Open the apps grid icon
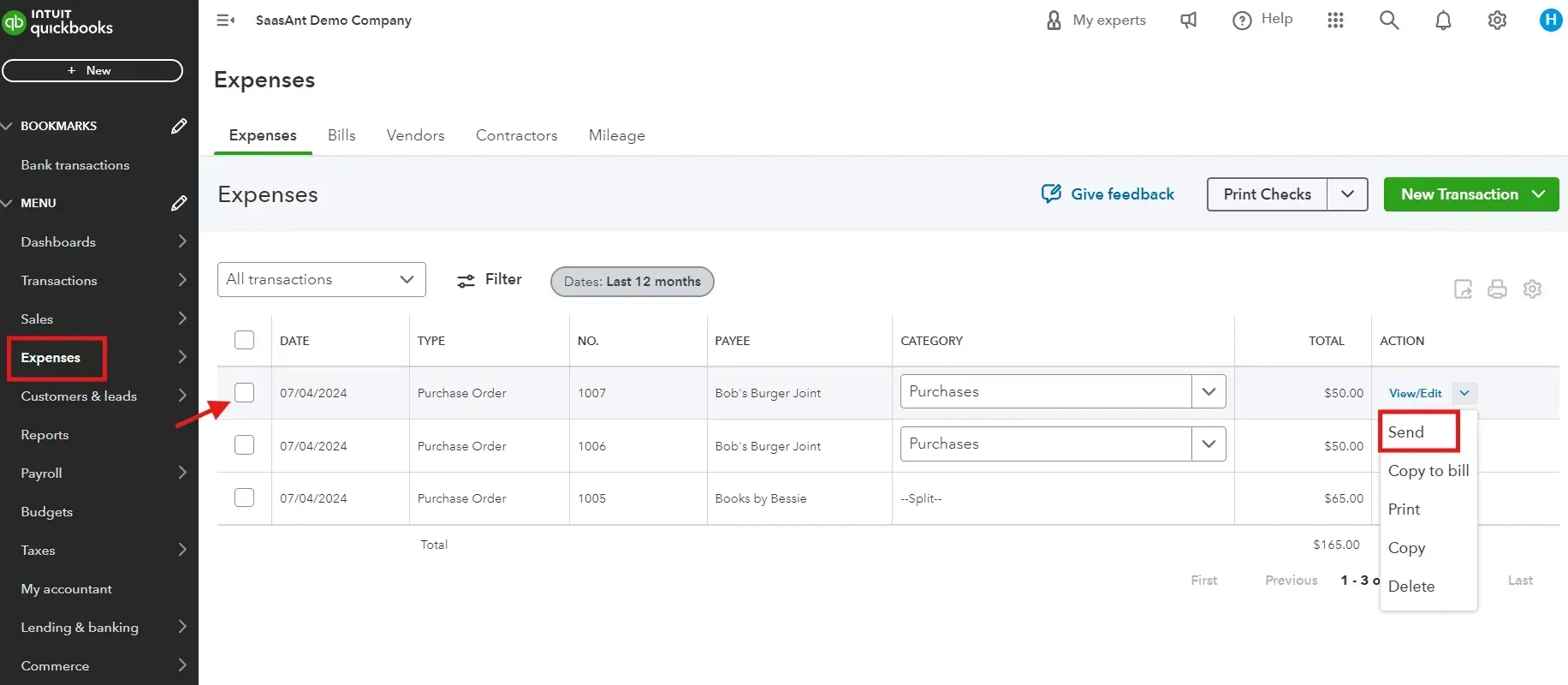Viewport: 1568px width, 685px height. [1335, 20]
